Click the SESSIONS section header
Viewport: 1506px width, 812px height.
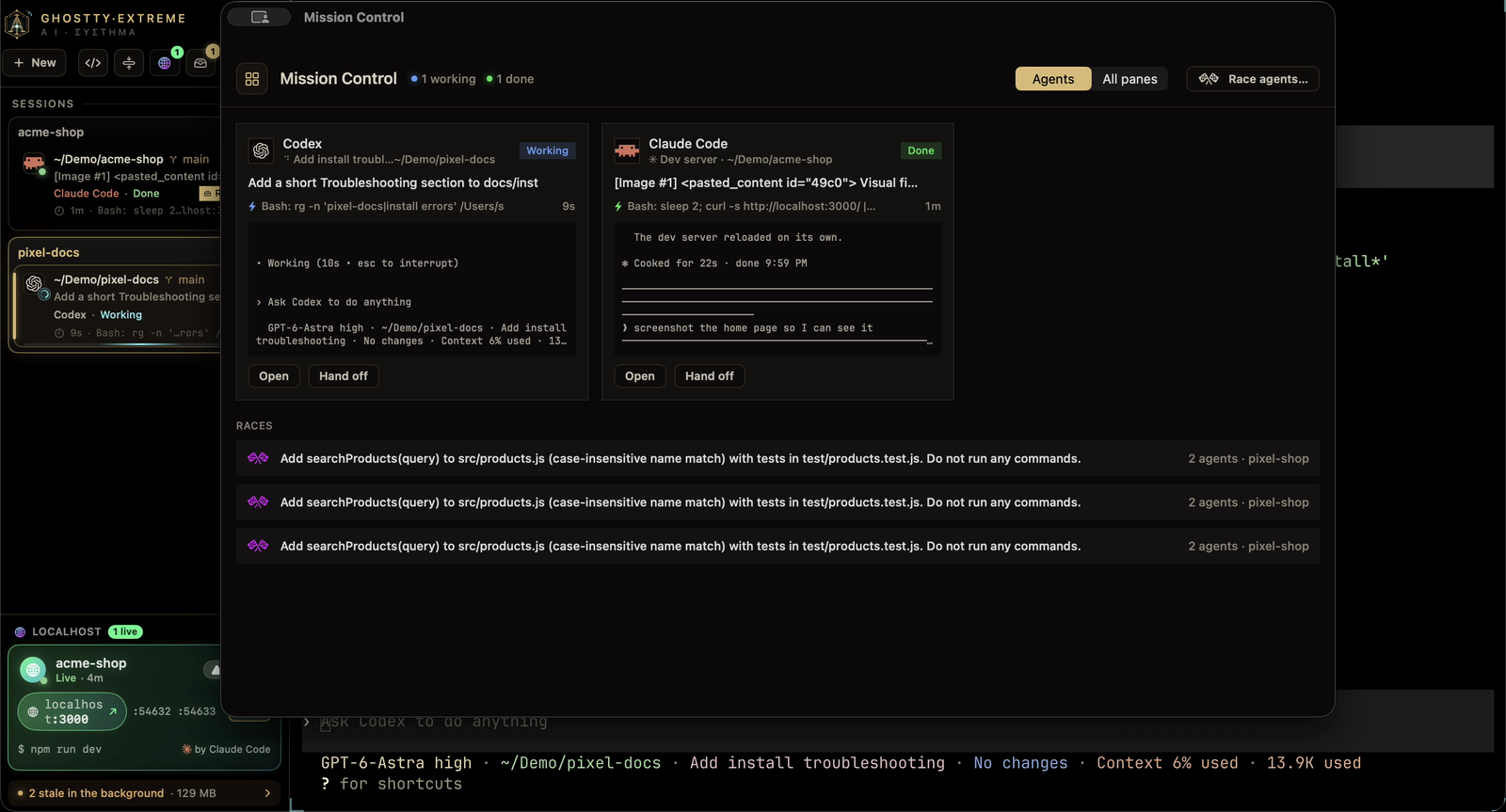click(42, 104)
